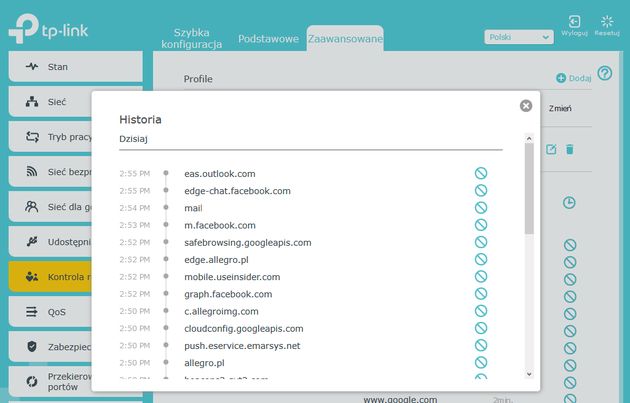Open history clock icon behind dialog

click(569, 203)
